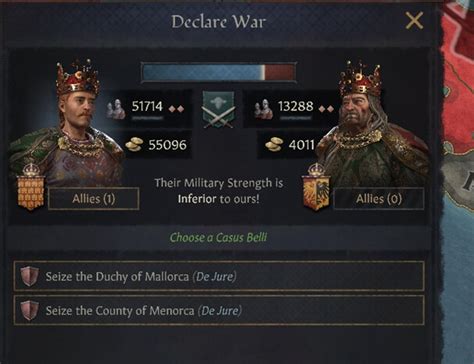This screenshot has width=474, height=364.
Task: Click shield icon for Duchy of Mallorca
Action: (29, 276)
